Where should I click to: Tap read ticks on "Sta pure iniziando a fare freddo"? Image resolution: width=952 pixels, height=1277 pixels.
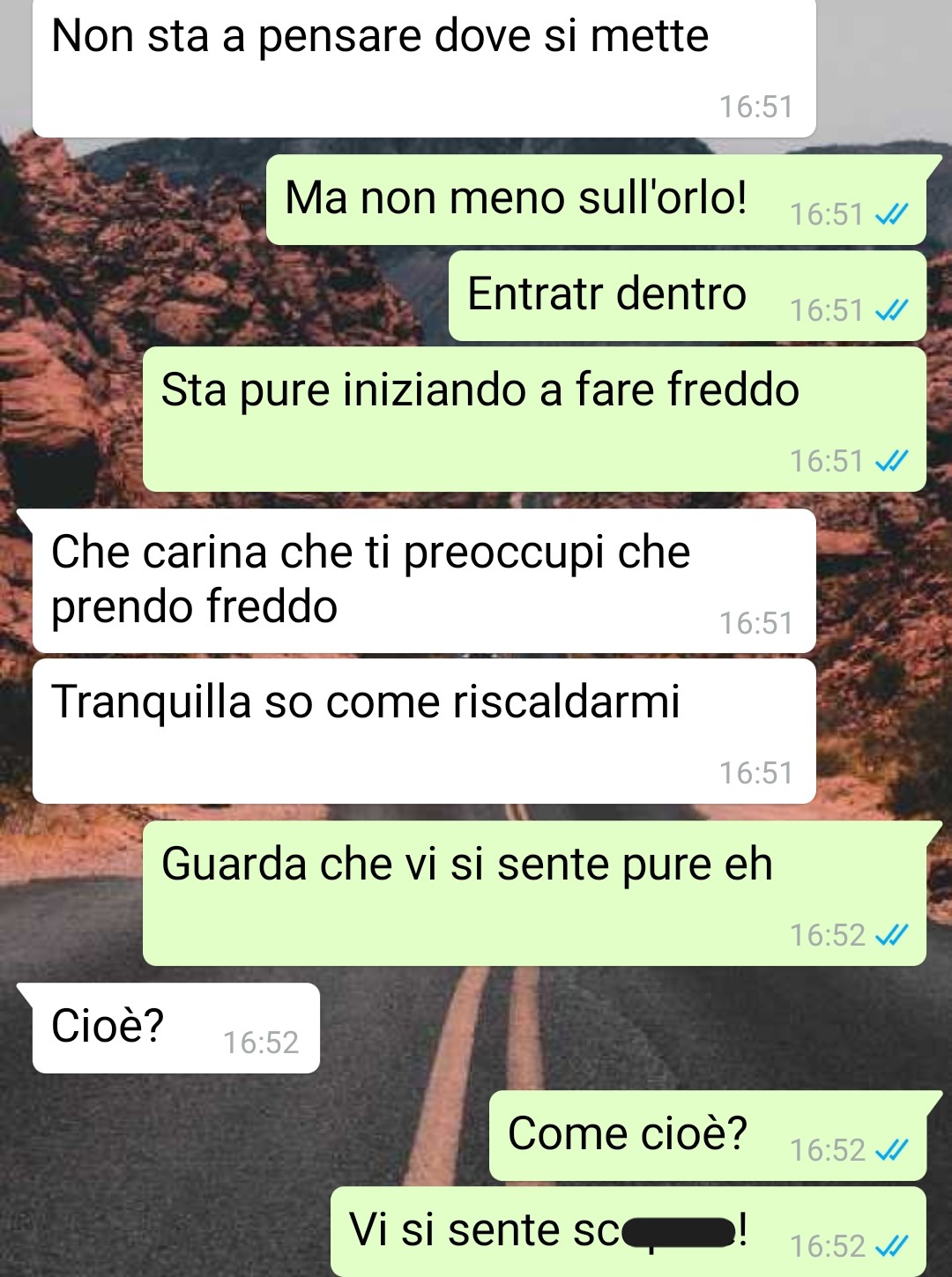point(891,461)
